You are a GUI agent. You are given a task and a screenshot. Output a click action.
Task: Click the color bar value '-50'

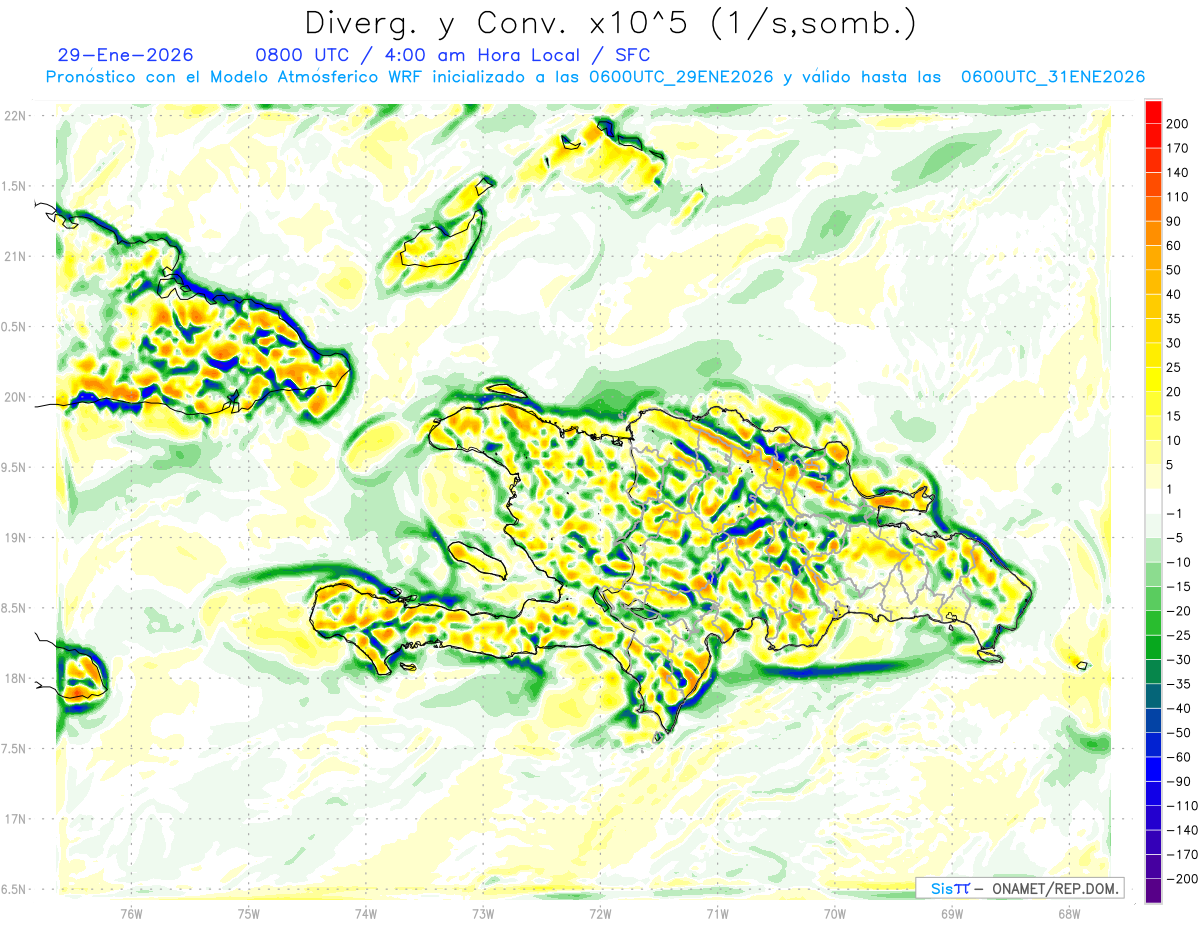coord(1180,732)
